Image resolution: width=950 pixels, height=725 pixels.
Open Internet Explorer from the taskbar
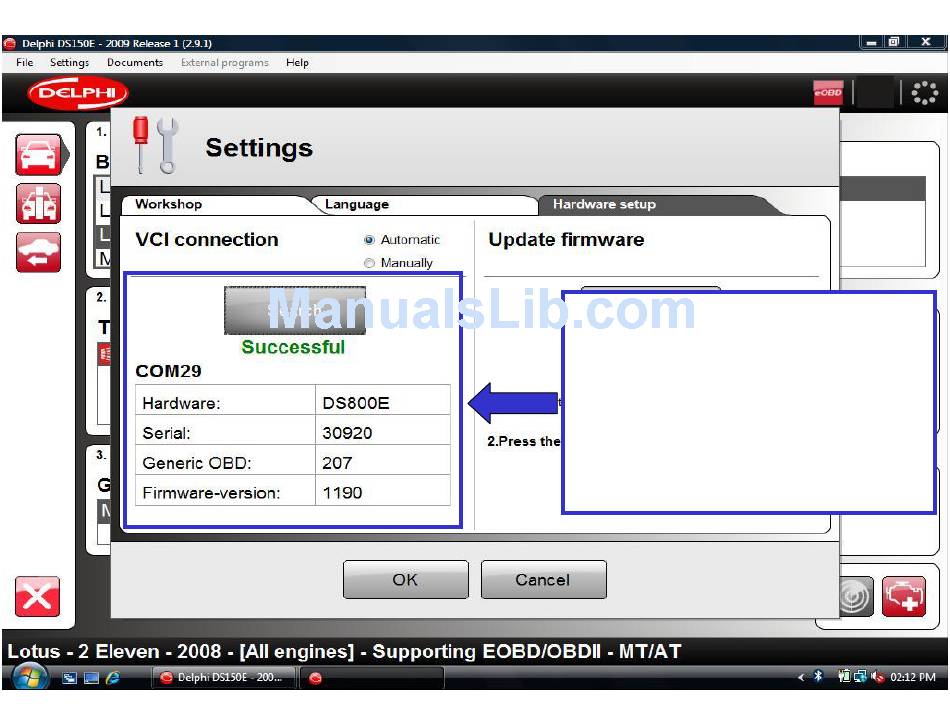pos(113,678)
